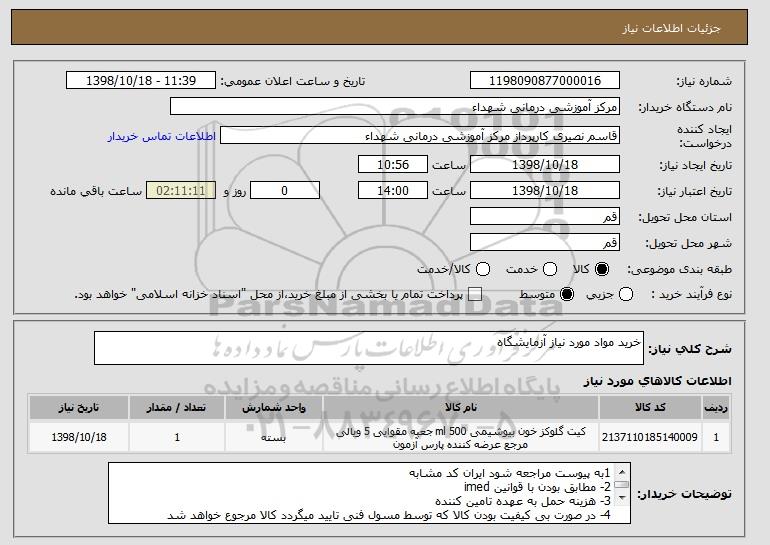Click the remaining days field showing 0
The image size is (770, 545).
pos(285,191)
